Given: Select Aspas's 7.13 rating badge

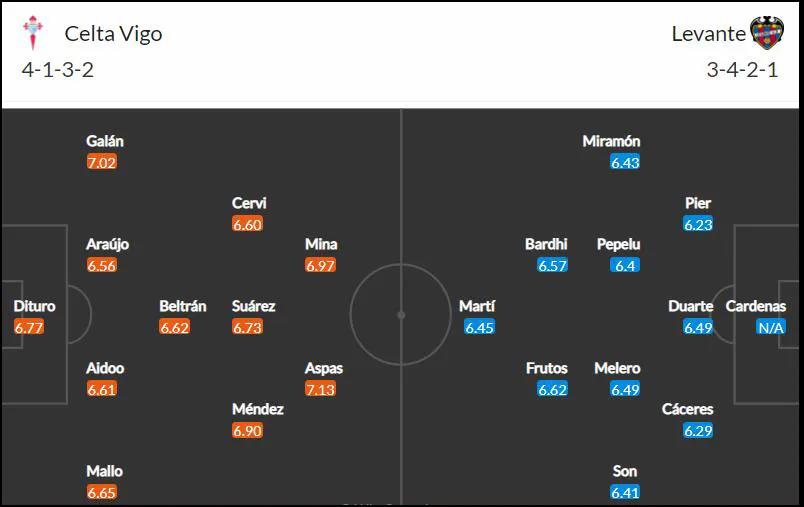Looking at the screenshot, I should [320, 389].
